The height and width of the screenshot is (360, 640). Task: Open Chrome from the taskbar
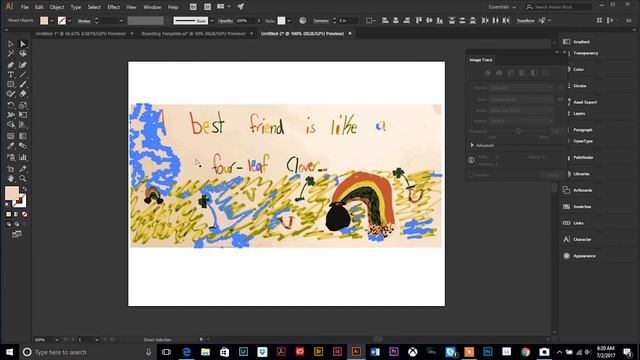pos(525,352)
